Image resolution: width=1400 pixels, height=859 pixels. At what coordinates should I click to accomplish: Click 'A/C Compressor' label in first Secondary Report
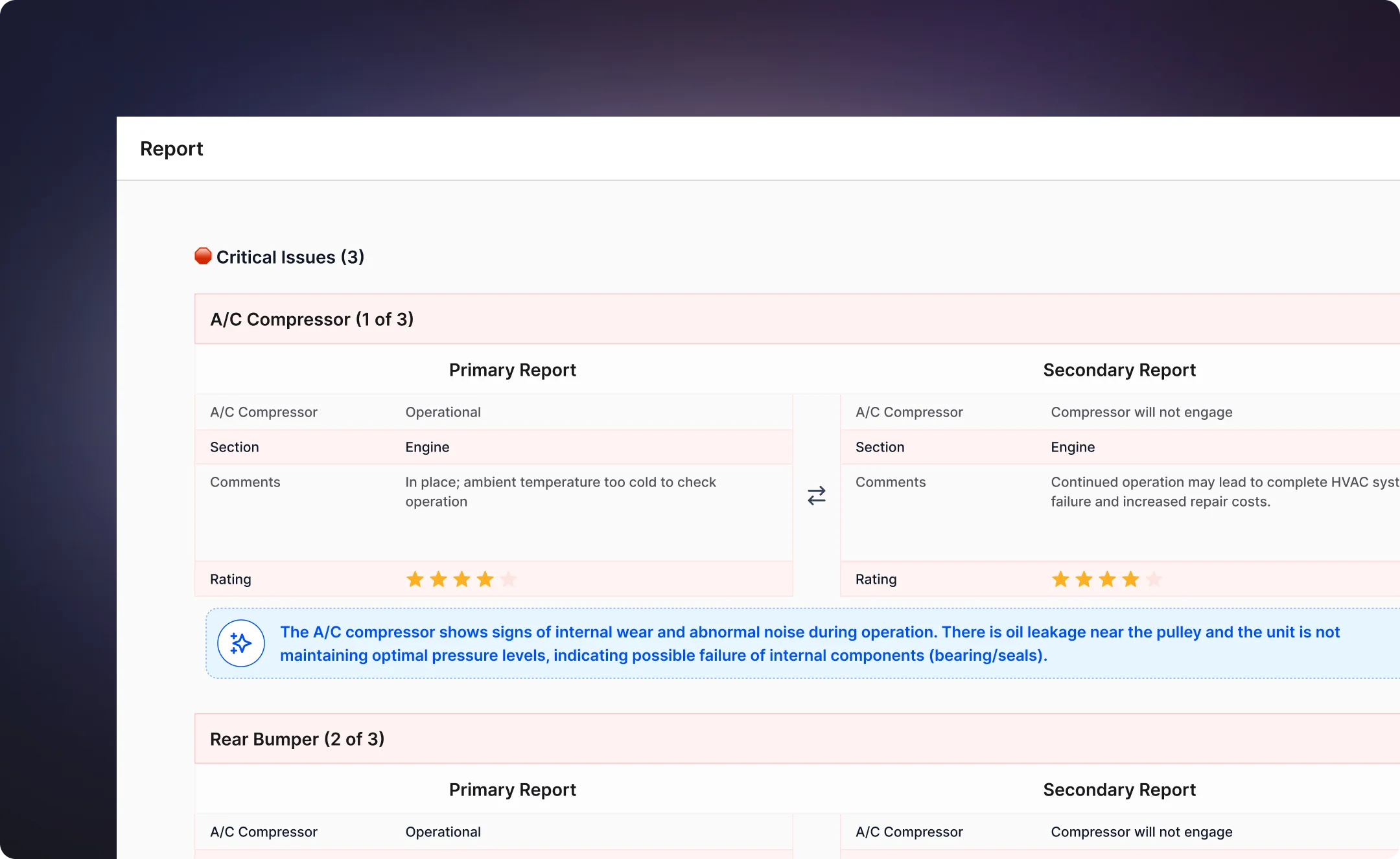[x=909, y=412]
